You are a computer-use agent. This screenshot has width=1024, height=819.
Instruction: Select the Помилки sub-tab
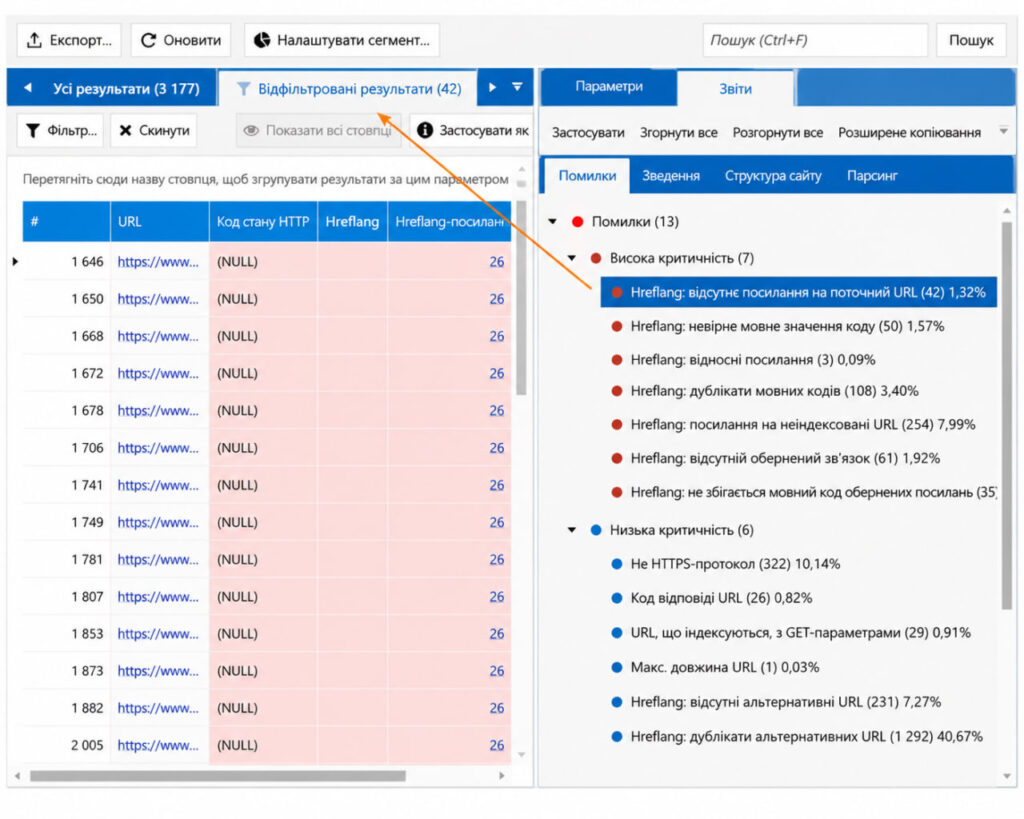(587, 176)
